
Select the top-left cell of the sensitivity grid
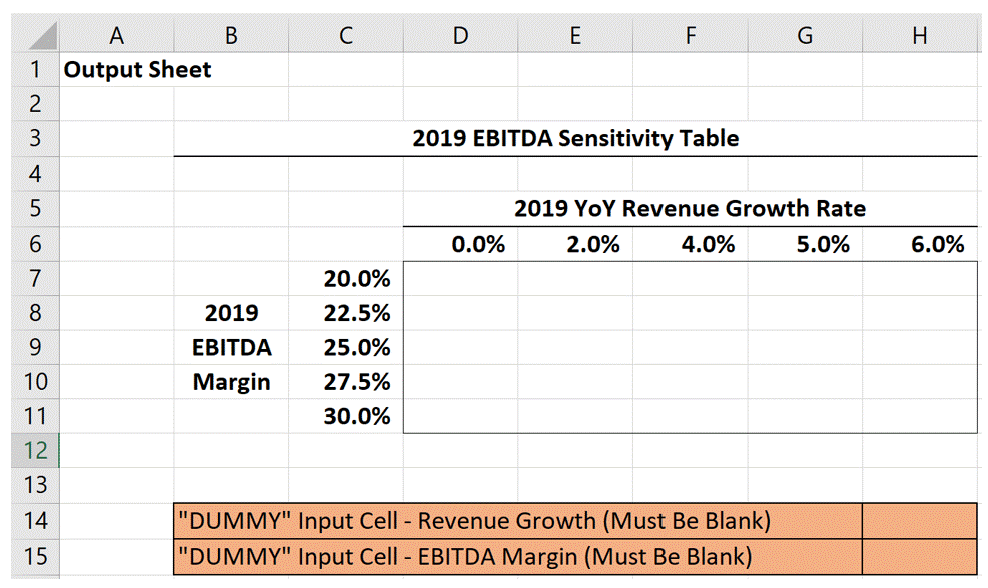(459, 279)
